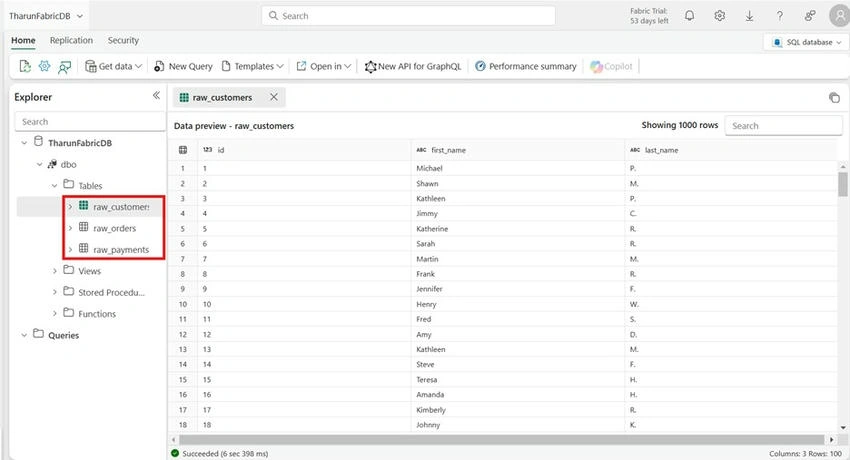Click the Explorer Search field
Viewport: 850px width, 460px height.
pyautogui.click(x=90, y=121)
